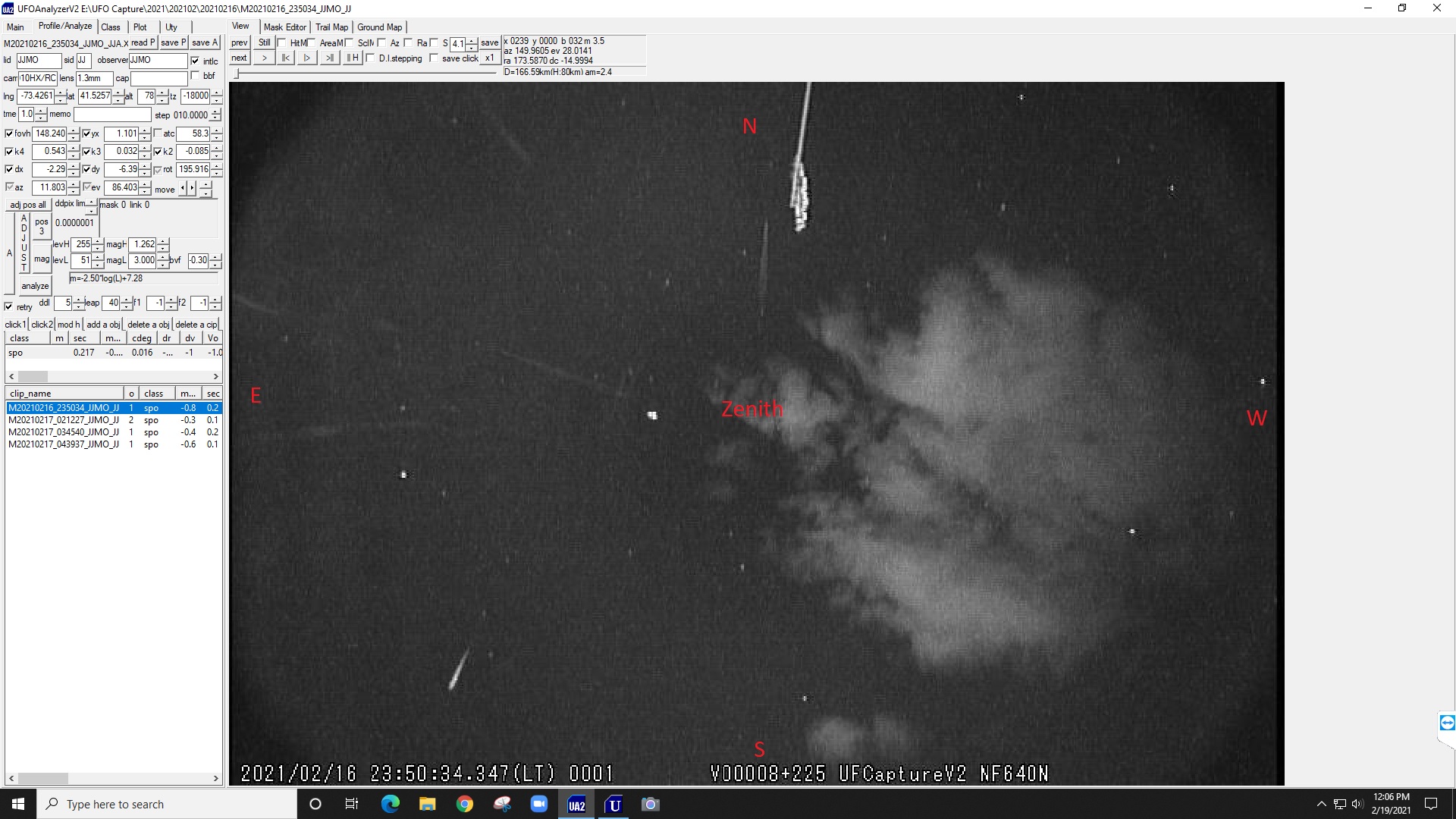Open Zoom from the taskbar
This screenshot has height=819, width=1456.
pos(539,805)
